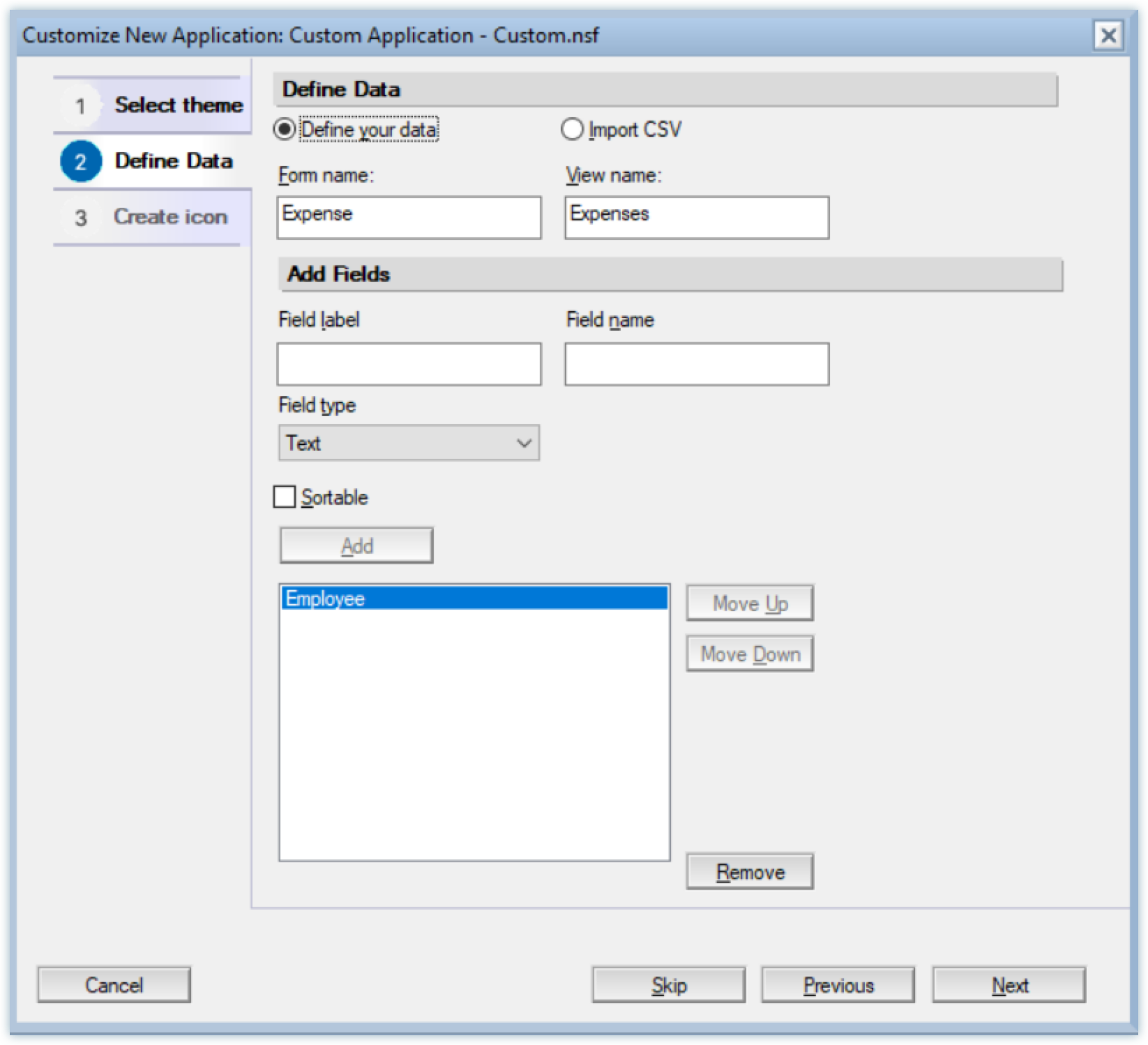The image size is (1148, 1045).
Task: Expand the Text field type selector
Action: [524, 442]
